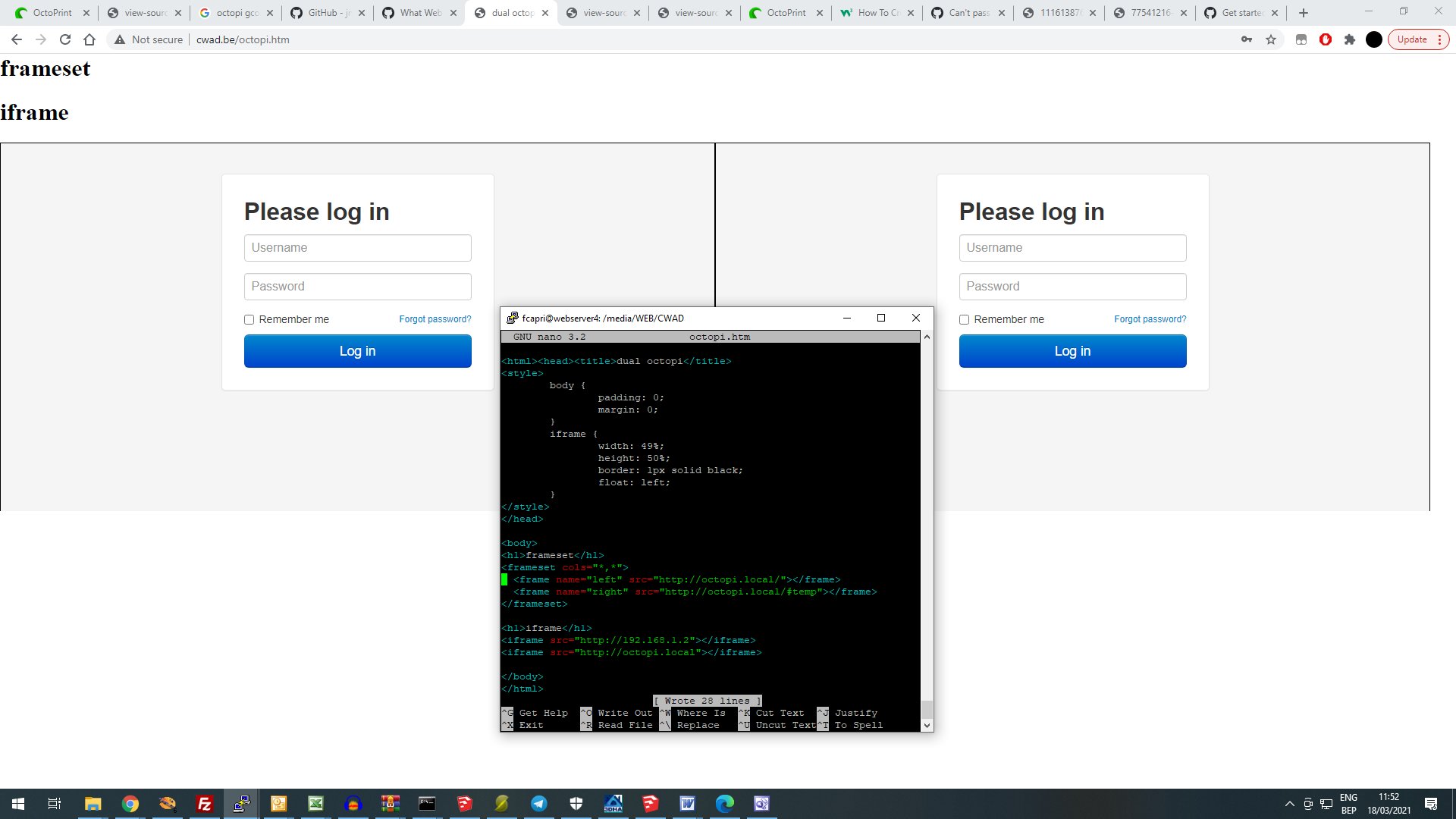The height and width of the screenshot is (819, 1456).
Task: Enable Remember me on the right login form
Action: 964,319
